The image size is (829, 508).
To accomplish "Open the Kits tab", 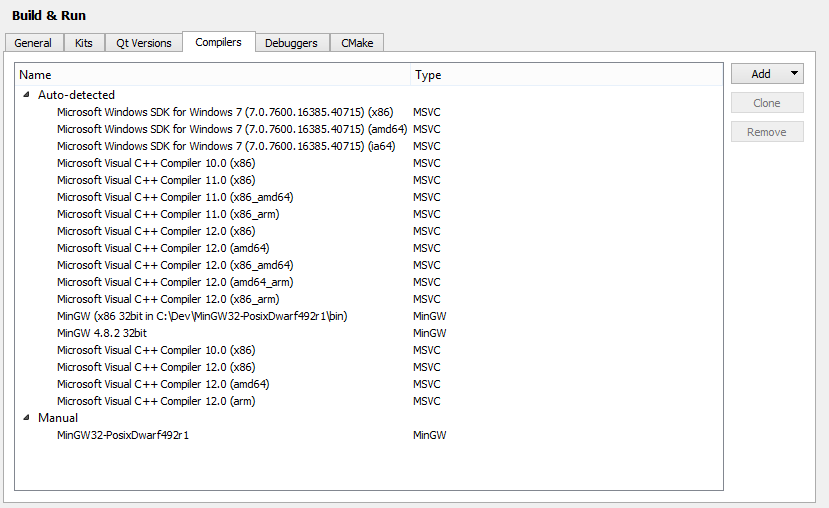I will coord(84,43).
